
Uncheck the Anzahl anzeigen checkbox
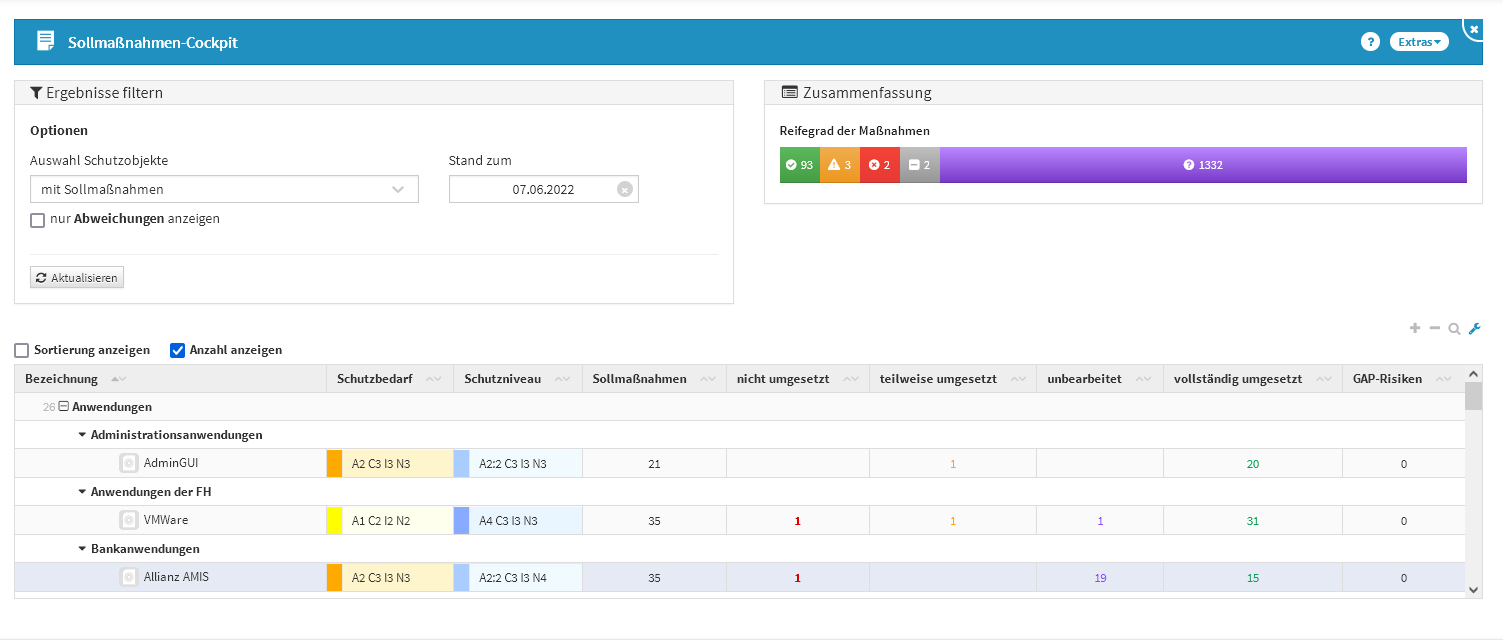coord(178,351)
